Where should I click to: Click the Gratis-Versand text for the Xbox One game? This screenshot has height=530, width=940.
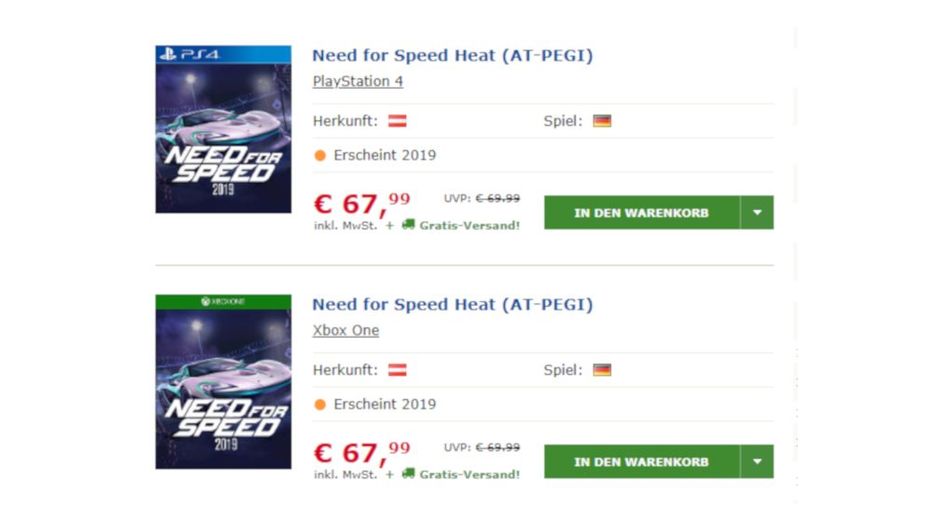coord(469,474)
